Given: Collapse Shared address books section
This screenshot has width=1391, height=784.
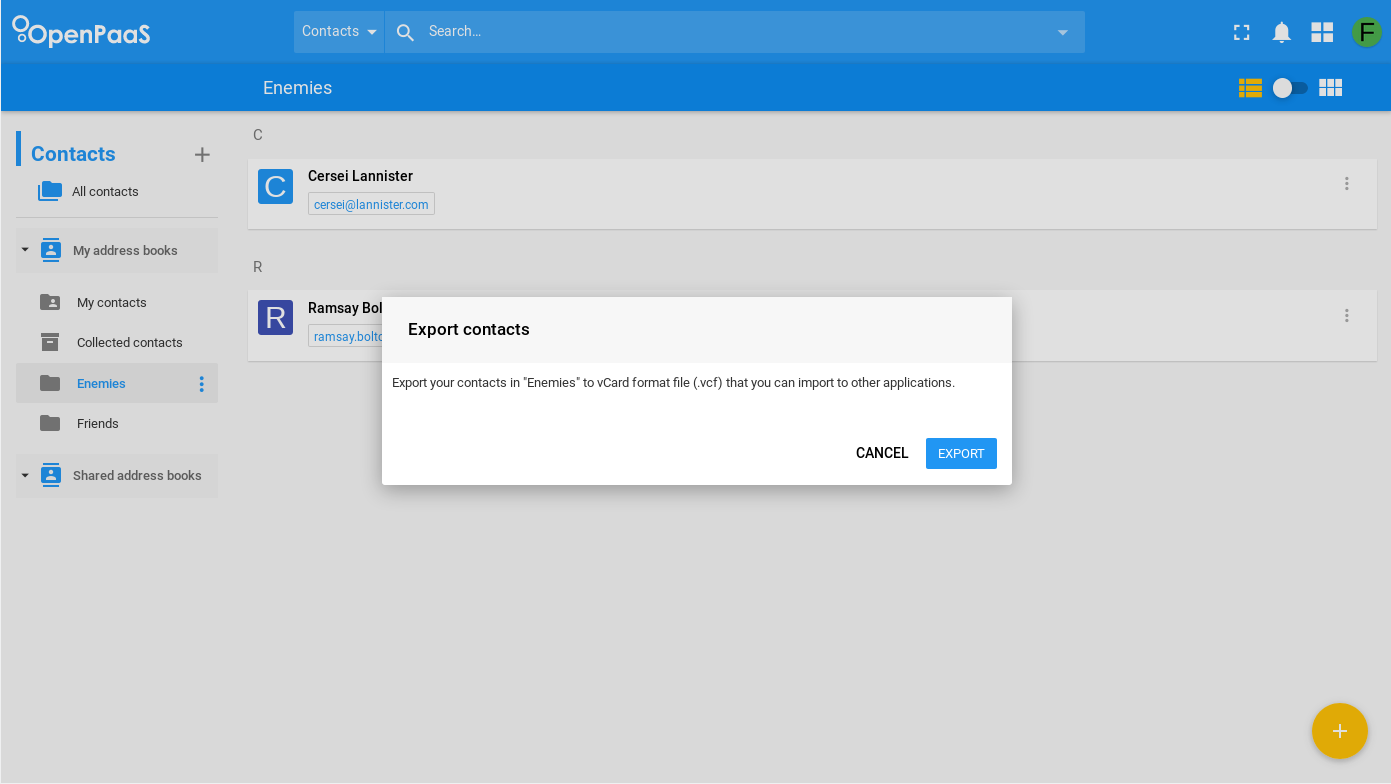Looking at the screenshot, I should coord(25,476).
